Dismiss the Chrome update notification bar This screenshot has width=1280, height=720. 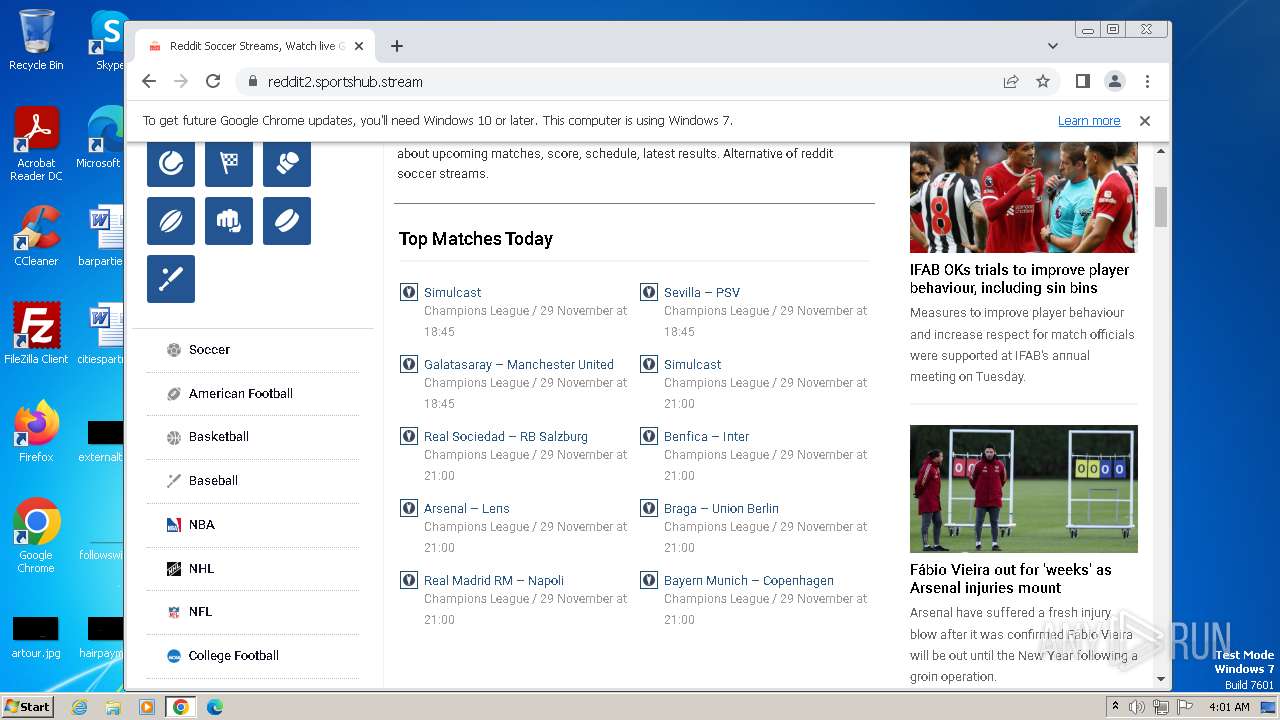click(1145, 121)
